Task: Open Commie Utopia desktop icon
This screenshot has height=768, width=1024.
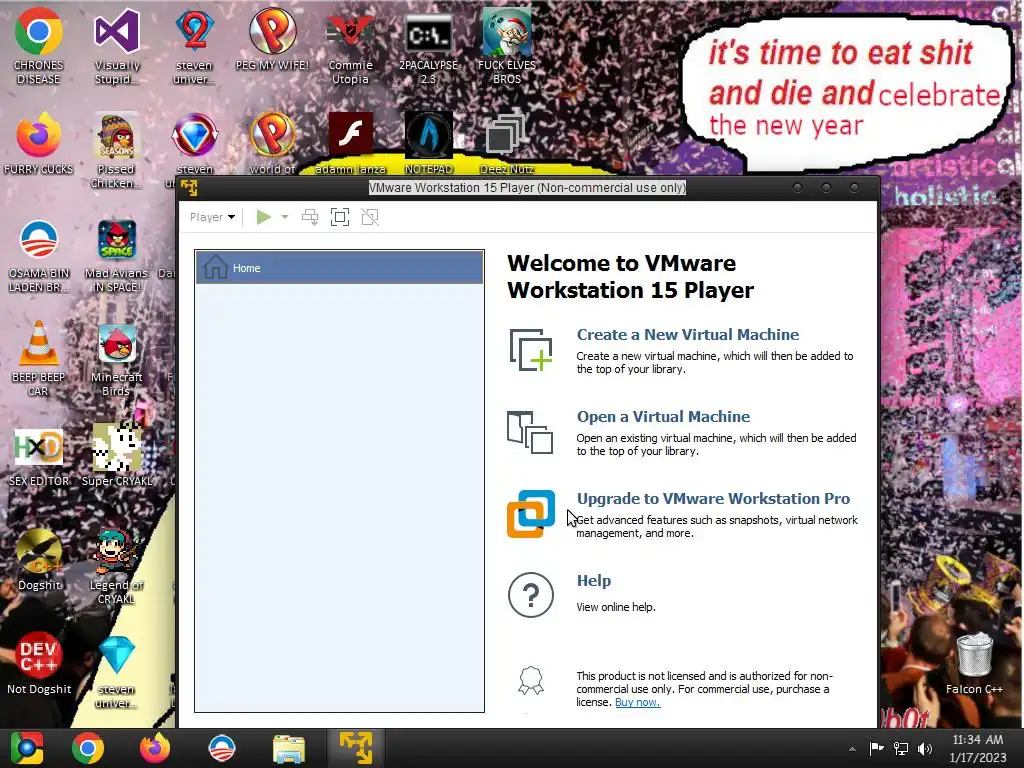Action: 351,47
